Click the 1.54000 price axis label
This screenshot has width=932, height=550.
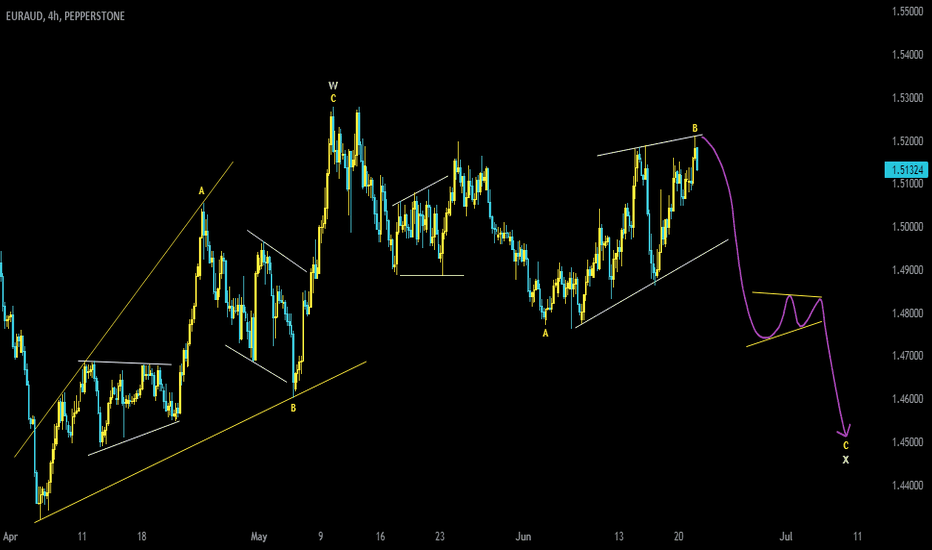click(x=907, y=55)
